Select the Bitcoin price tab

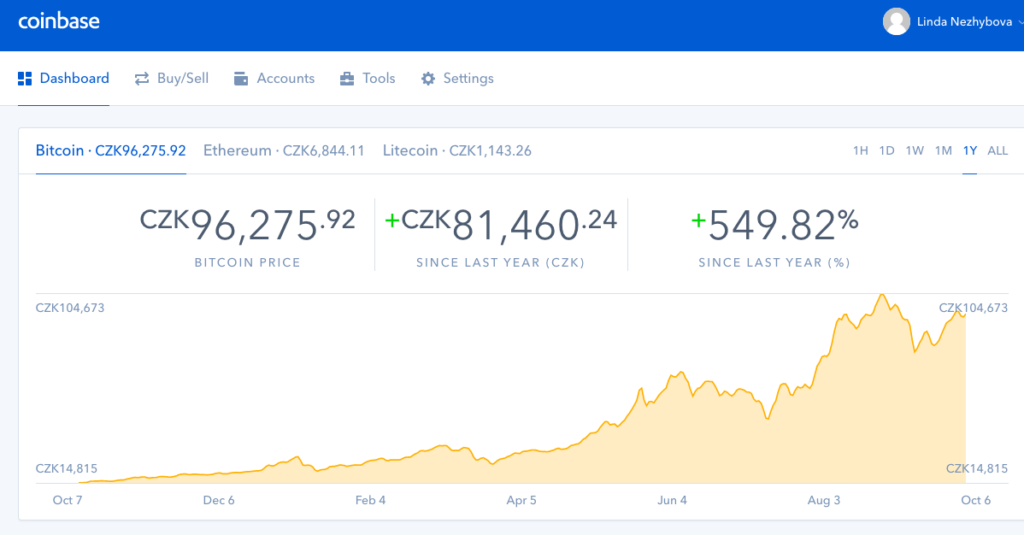(111, 151)
